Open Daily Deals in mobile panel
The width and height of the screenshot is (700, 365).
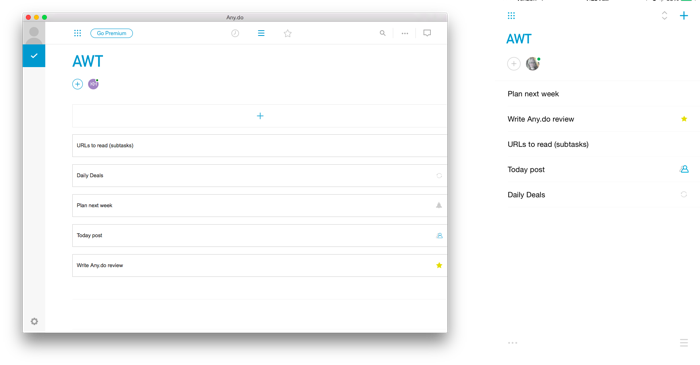click(598, 195)
